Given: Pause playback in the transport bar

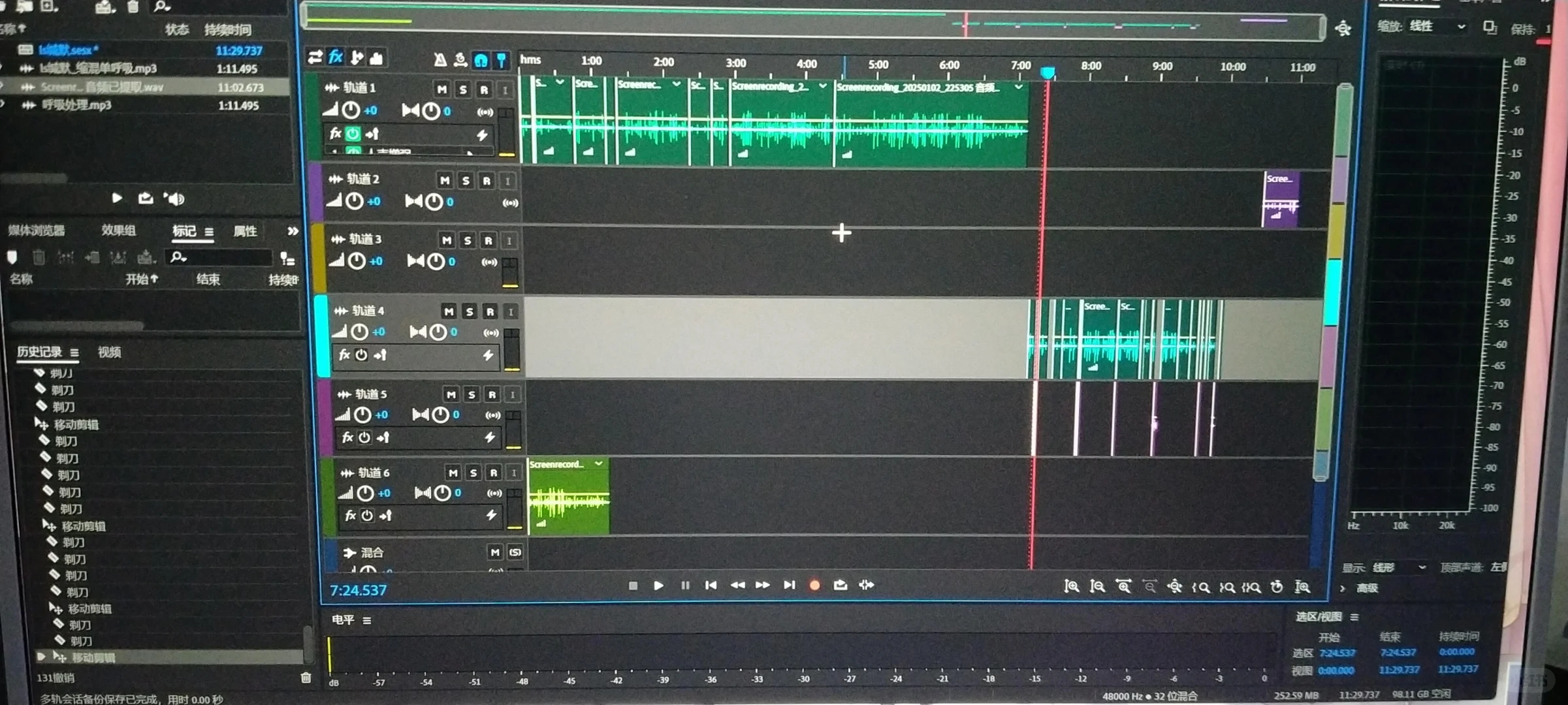Looking at the screenshot, I should click(x=685, y=586).
